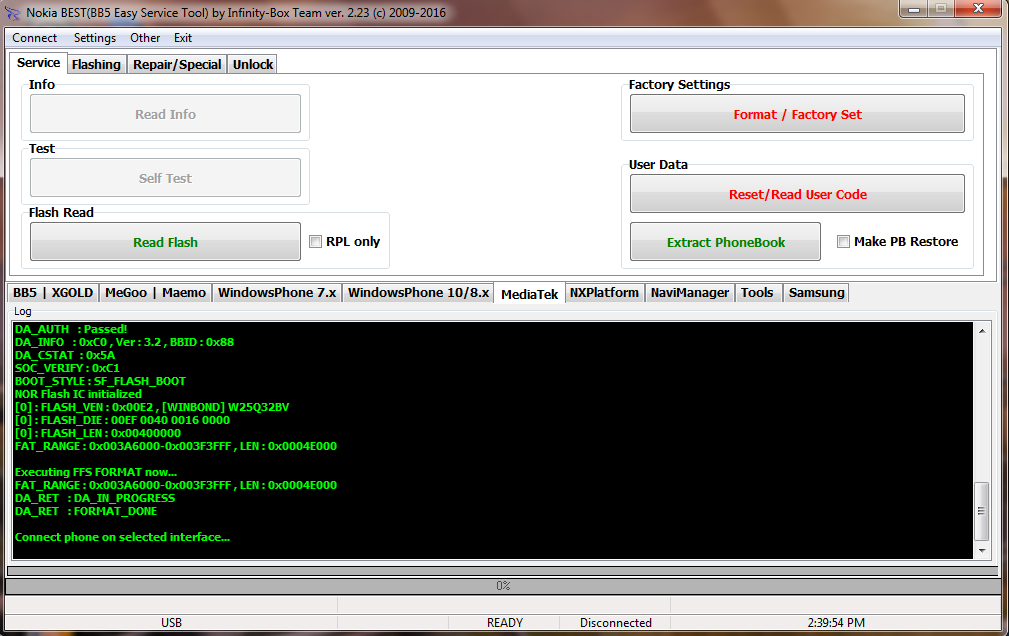This screenshot has width=1009, height=636.
Task: Click the FLASH_VEN WINBOND W25Q32BV log line
Action: tap(152, 407)
